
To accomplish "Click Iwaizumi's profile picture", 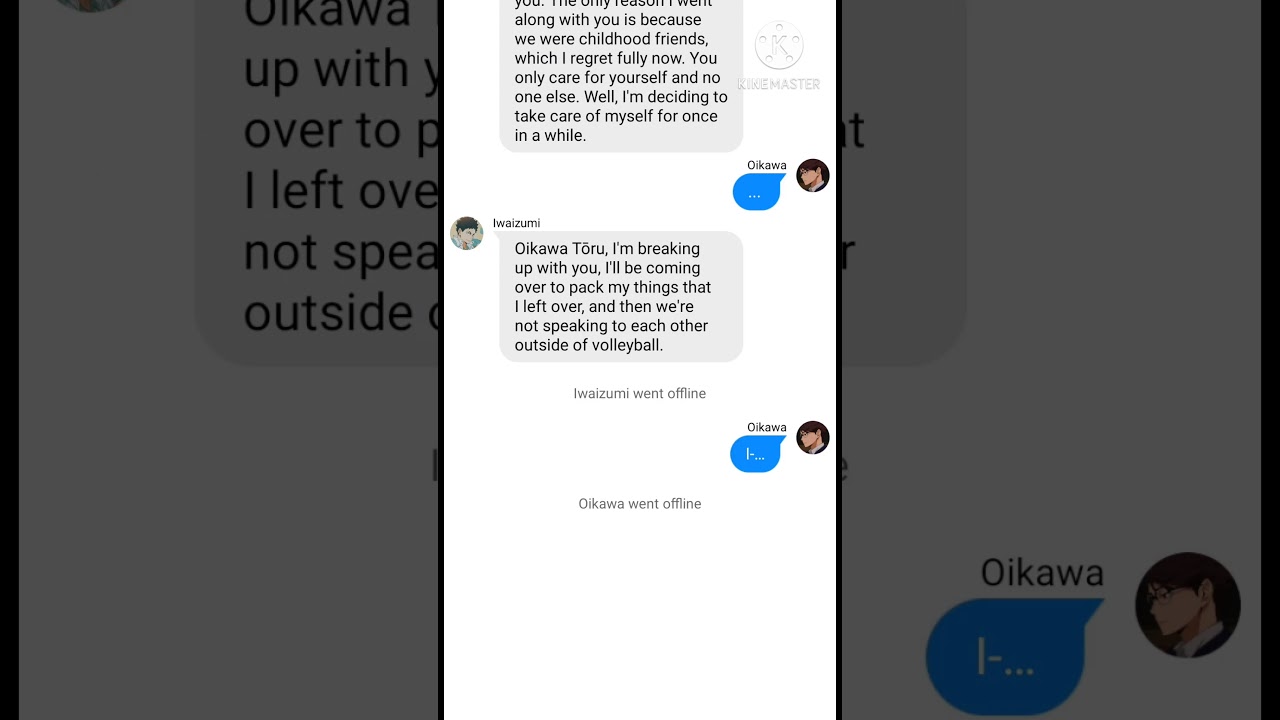I will [467, 233].
